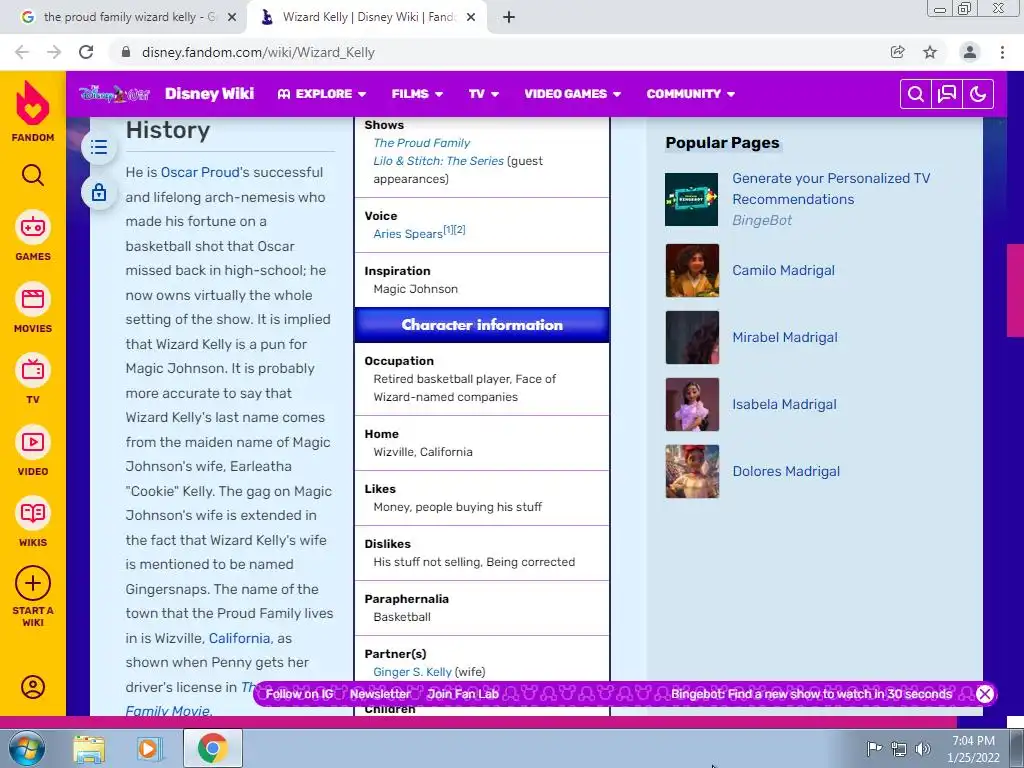Image resolution: width=1024 pixels, height=768 pixels.
Task: Open the Windows Start button
Action: (x=27, y=748)
